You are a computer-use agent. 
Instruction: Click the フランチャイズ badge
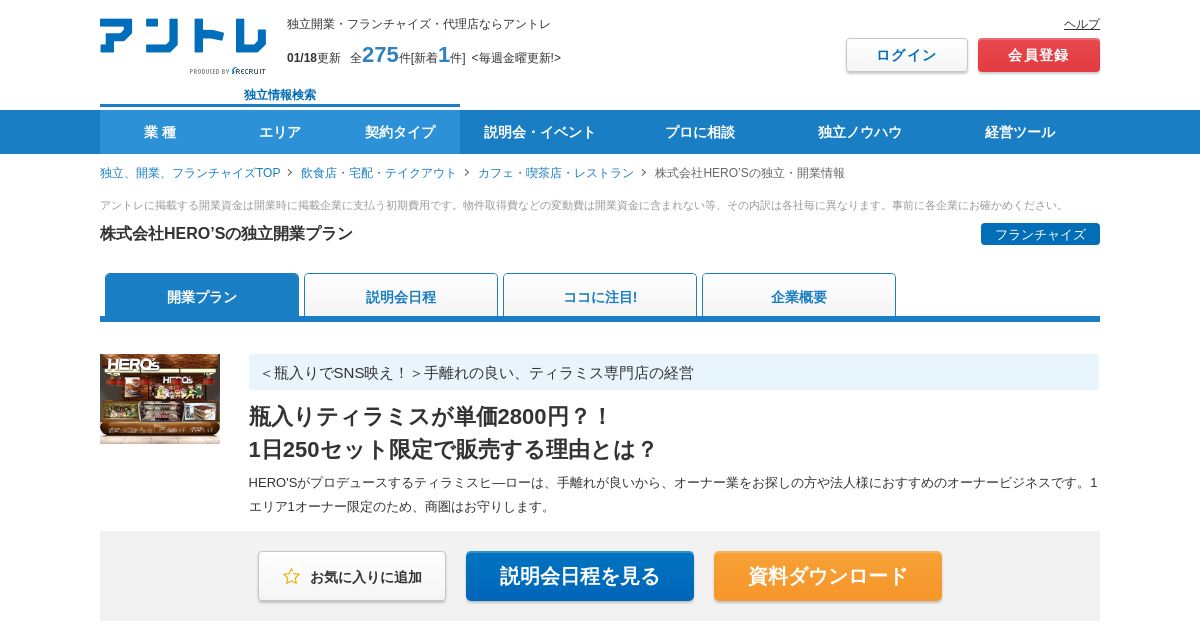point(1040,234)
